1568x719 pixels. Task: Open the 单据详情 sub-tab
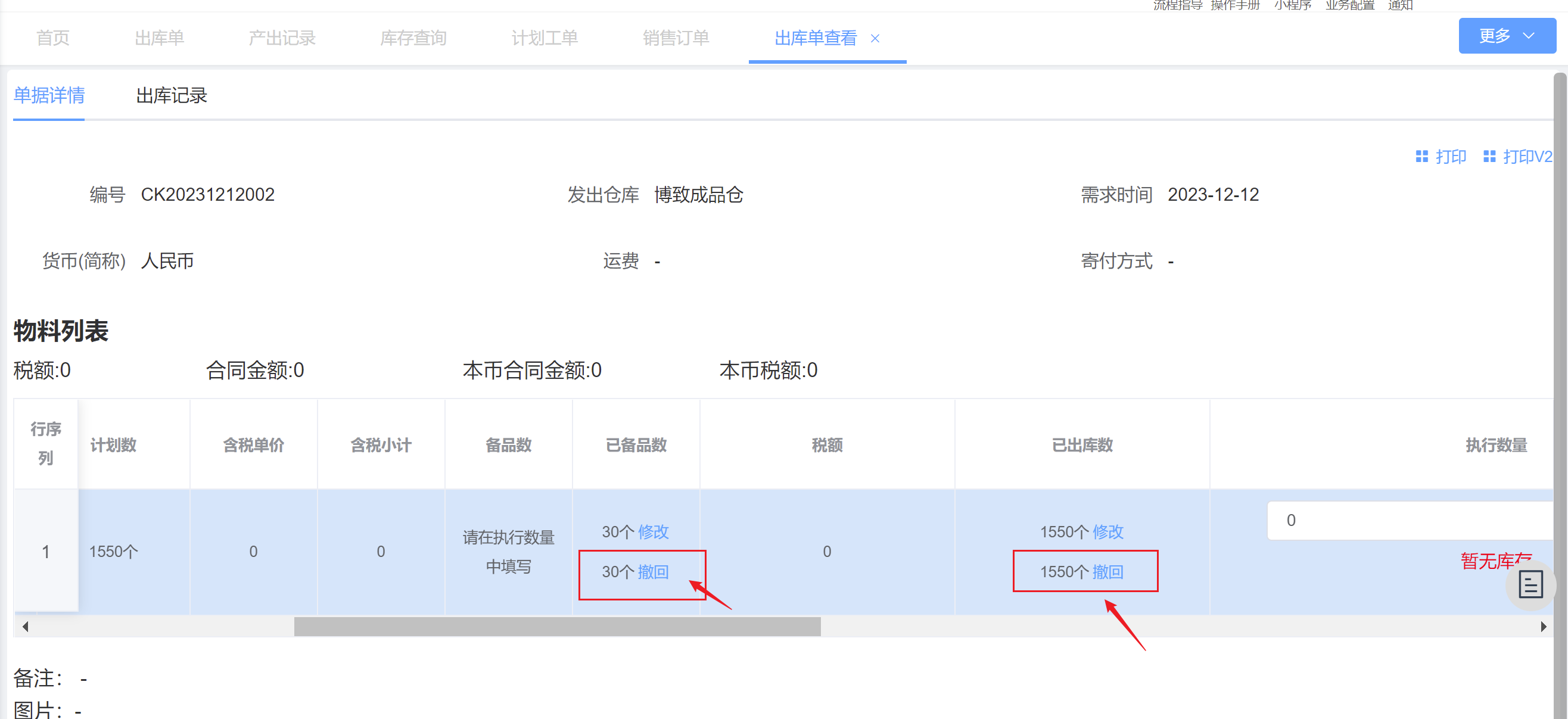point(49,95)
